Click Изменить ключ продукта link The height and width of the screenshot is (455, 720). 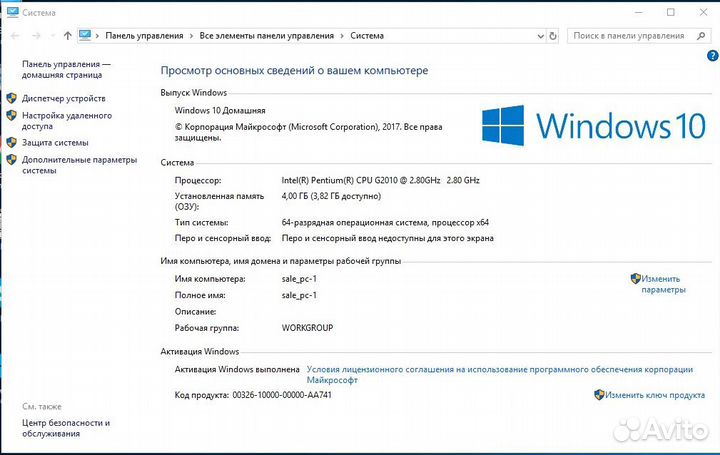655,395
